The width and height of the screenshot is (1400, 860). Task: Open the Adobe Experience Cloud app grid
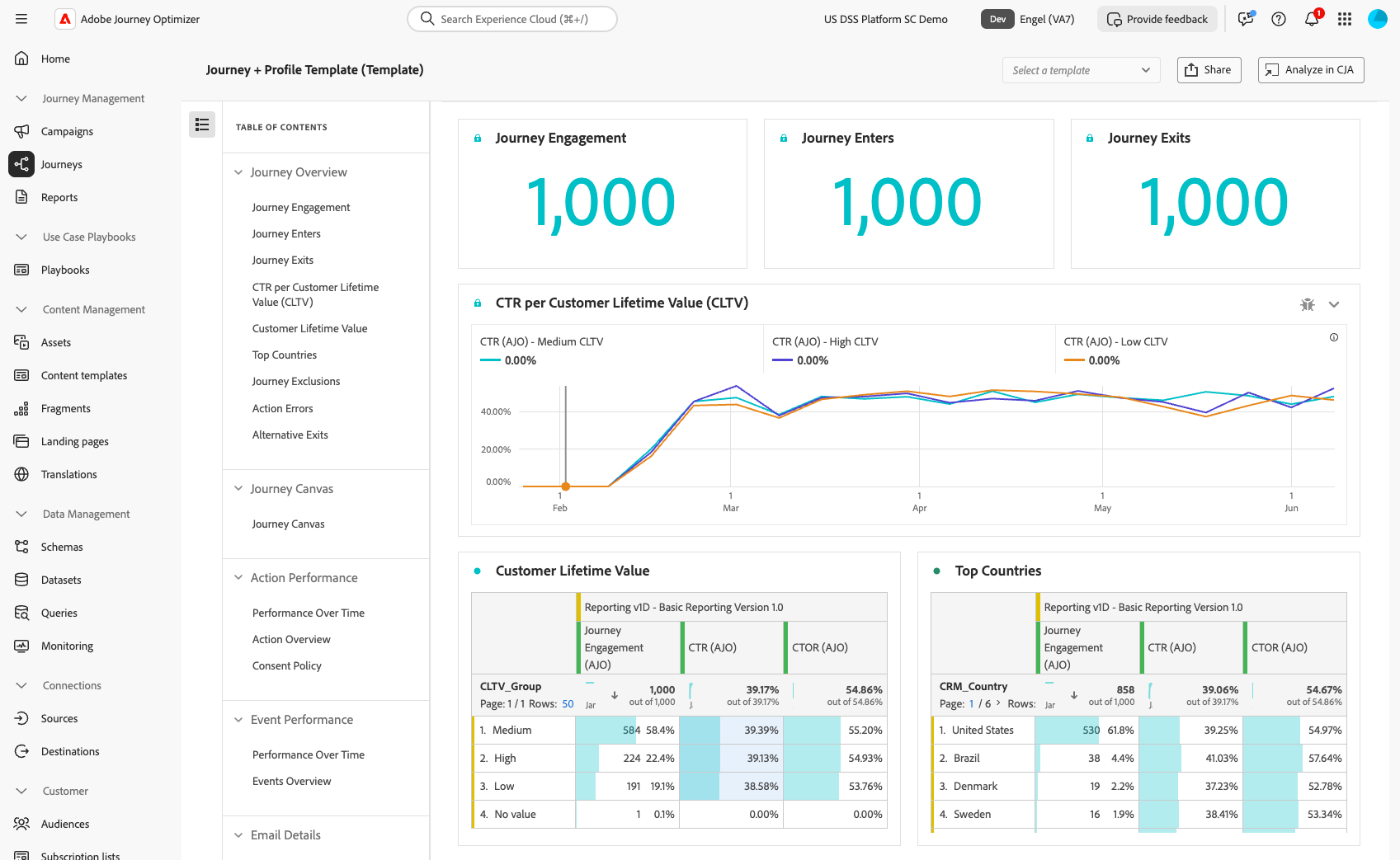click(1345, 18)
